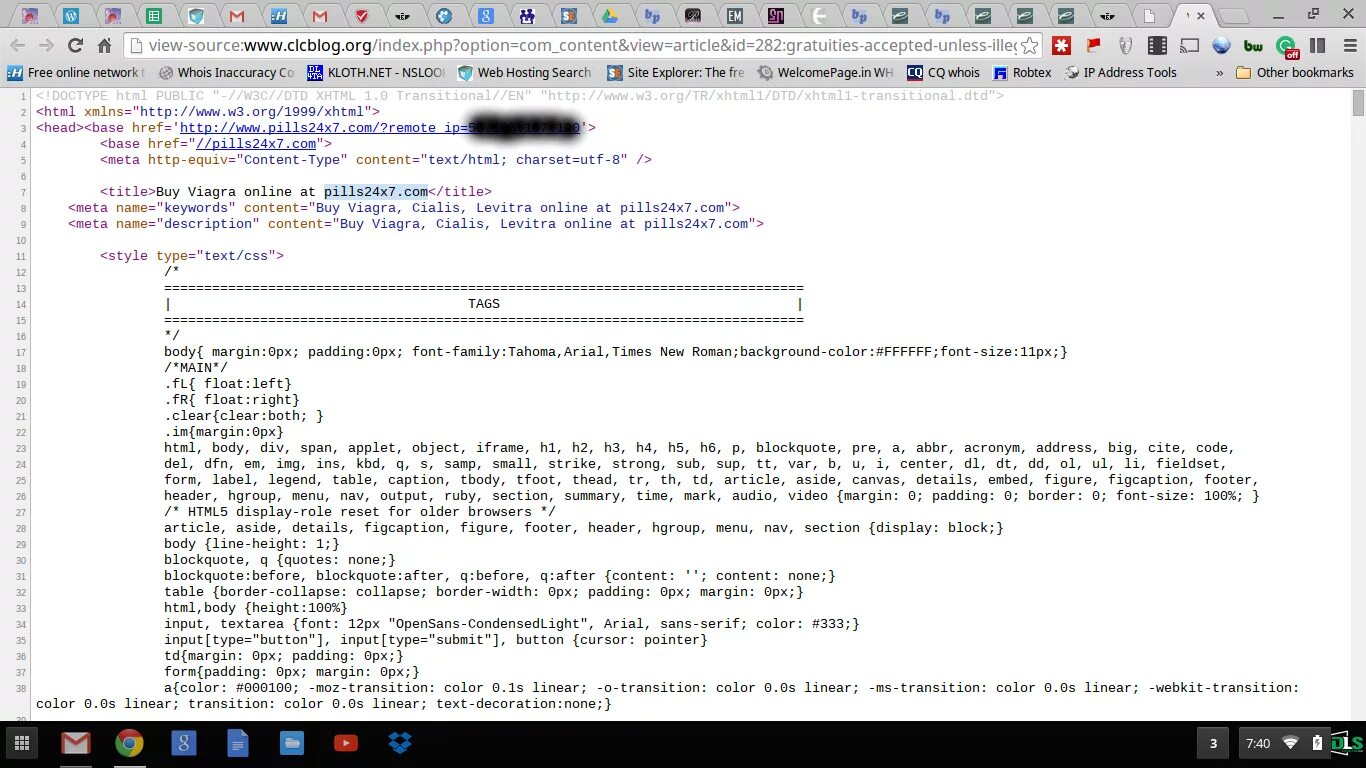Open the Other bookmarks folder
This screenshot has height=768, width=1366.
click(1295, 73)
